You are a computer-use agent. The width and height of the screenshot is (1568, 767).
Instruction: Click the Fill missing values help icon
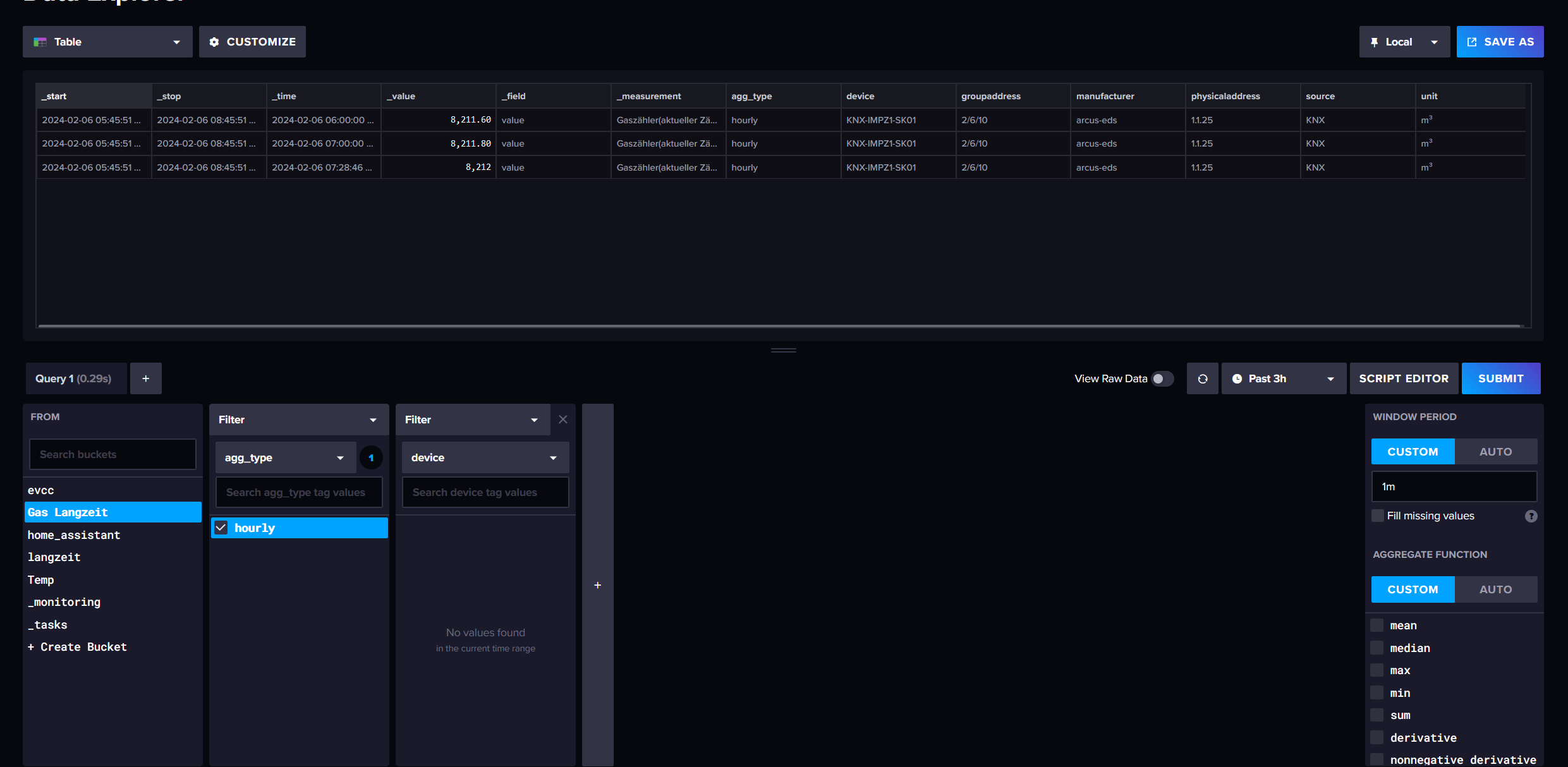point(1531,516)
